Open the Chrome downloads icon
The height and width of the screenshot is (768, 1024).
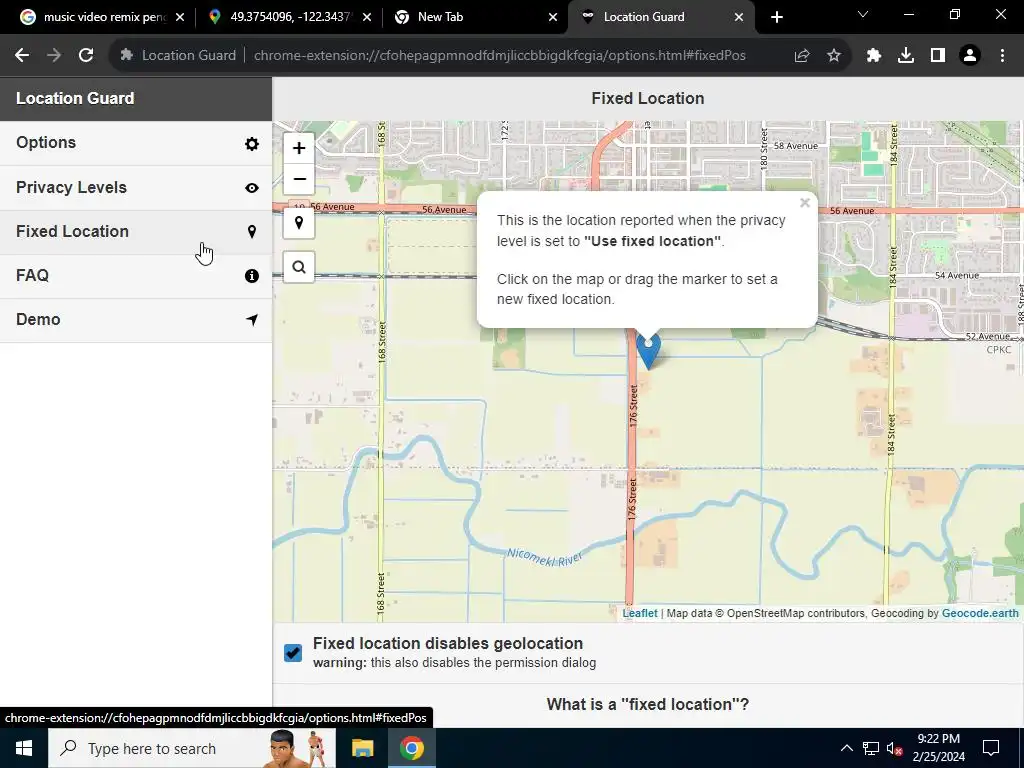[906, 56]
